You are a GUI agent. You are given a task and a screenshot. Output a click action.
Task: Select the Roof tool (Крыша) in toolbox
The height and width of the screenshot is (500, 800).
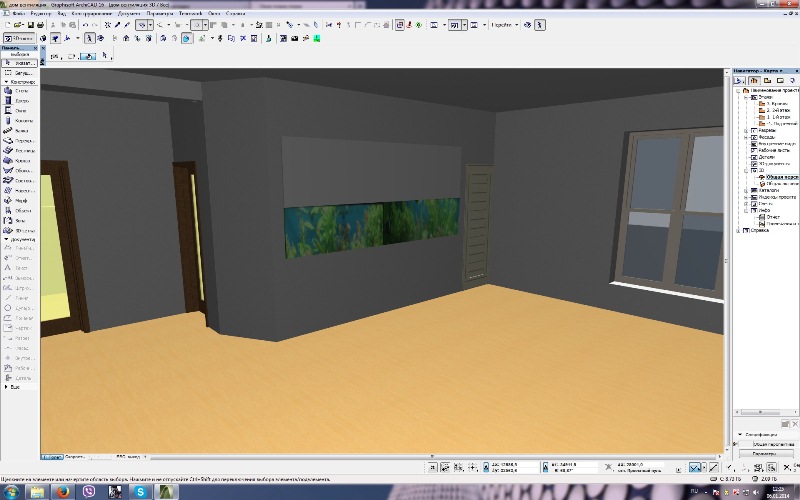click(x=20, y=161)
